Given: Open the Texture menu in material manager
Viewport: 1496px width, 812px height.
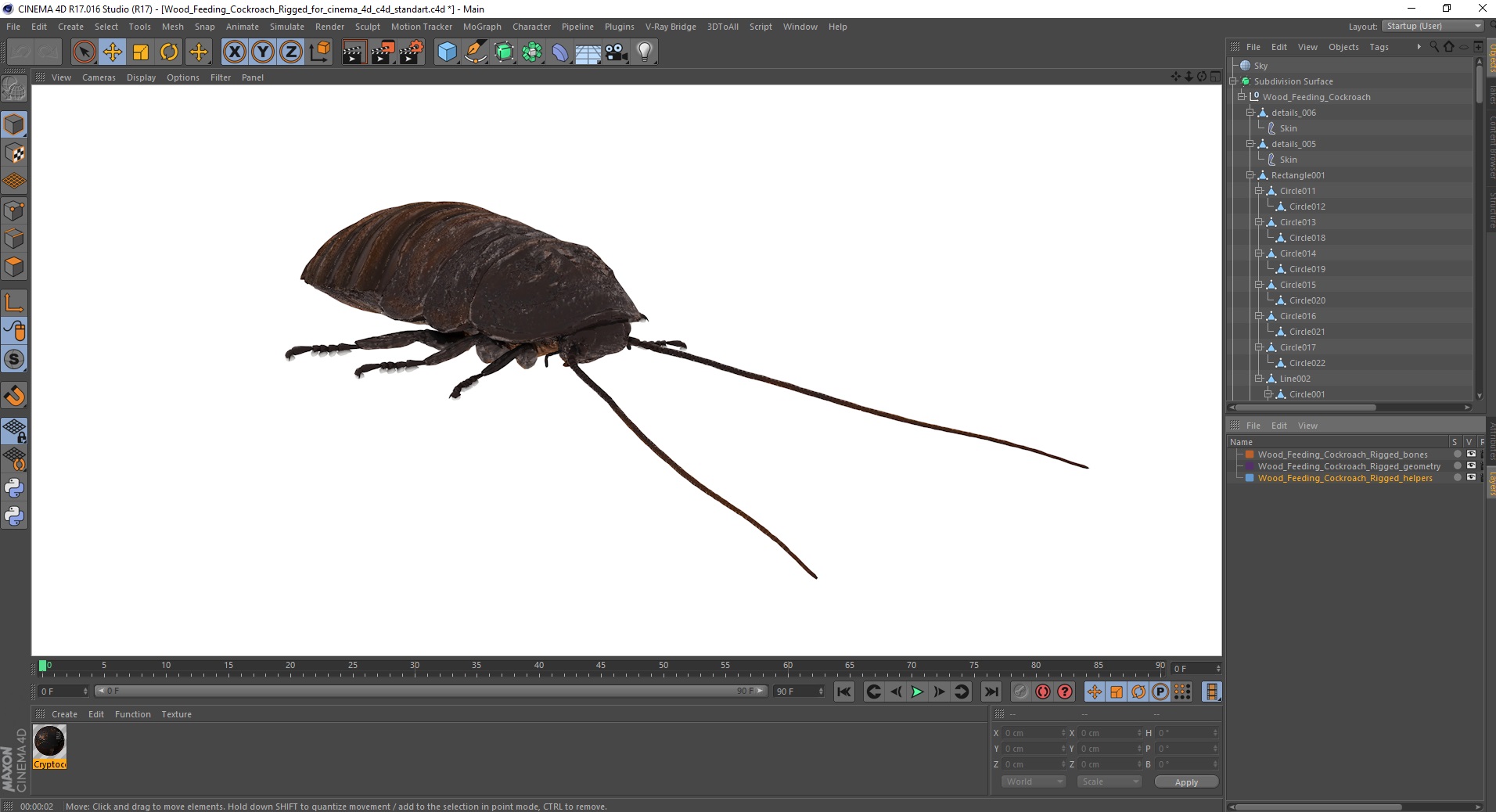Looking at the screenshot, I should [176, 714].
